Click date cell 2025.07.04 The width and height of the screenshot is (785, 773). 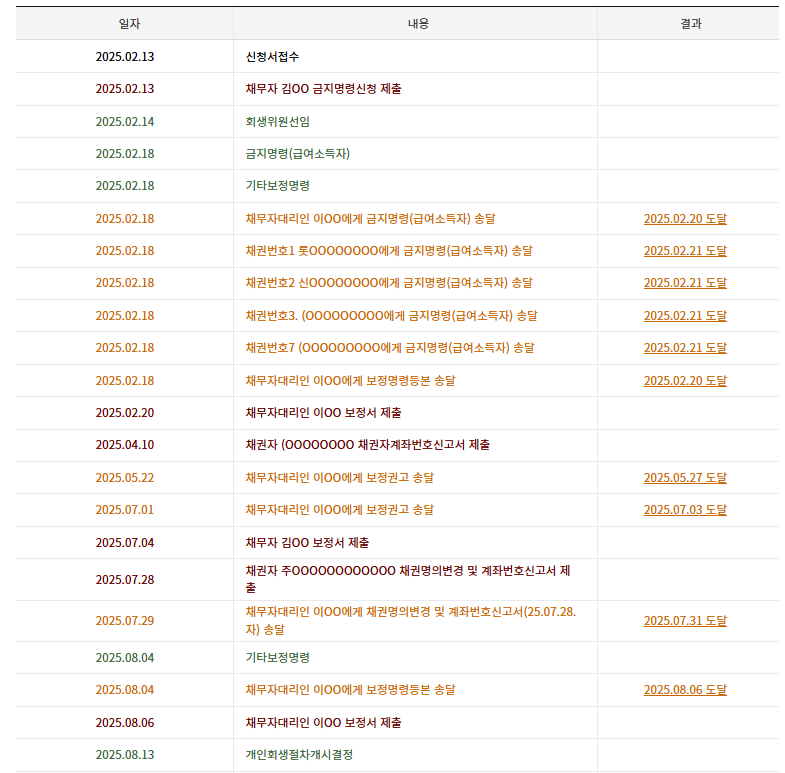125,543
